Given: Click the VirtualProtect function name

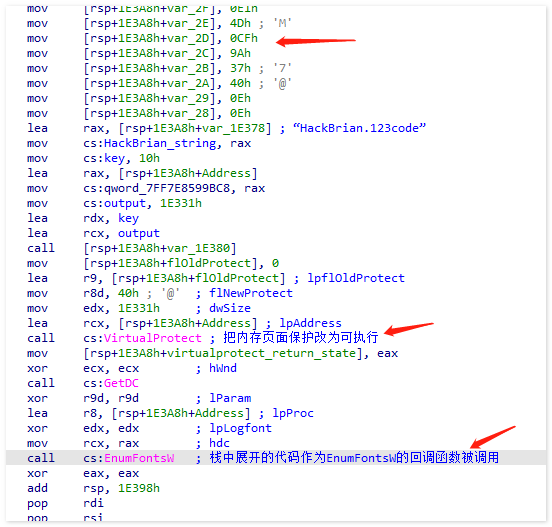Looking at the screenshot, I should (152, 338).
